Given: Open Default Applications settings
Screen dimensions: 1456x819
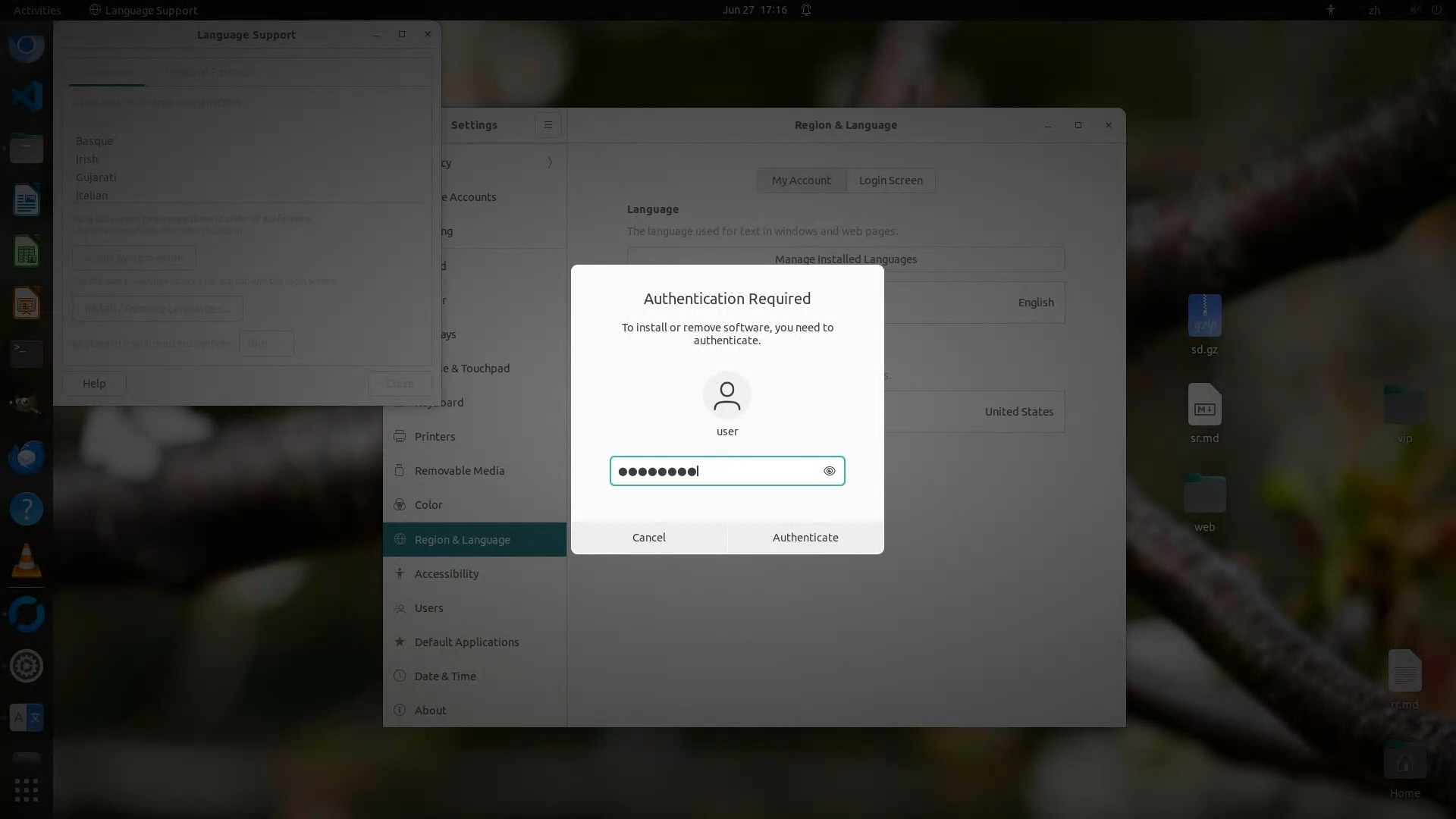Looking at the screenshot, I should click(x=466, y=642).
